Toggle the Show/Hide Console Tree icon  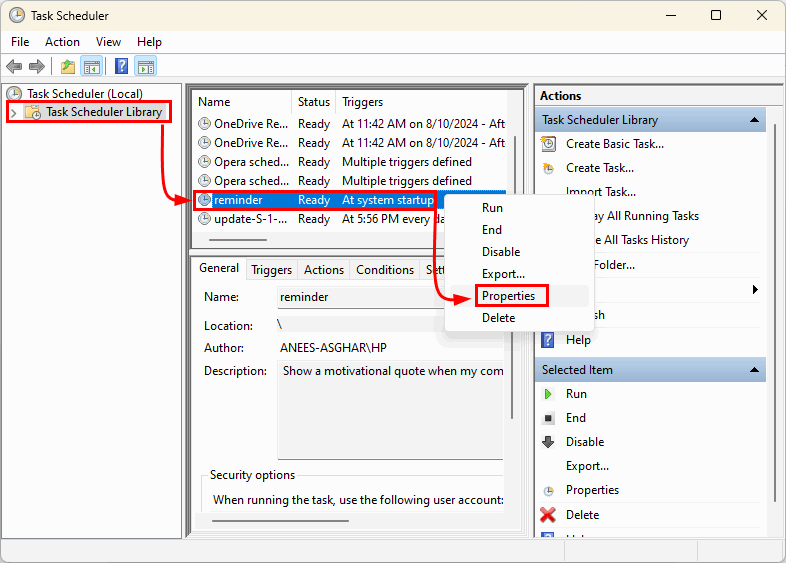pos(92,67)
